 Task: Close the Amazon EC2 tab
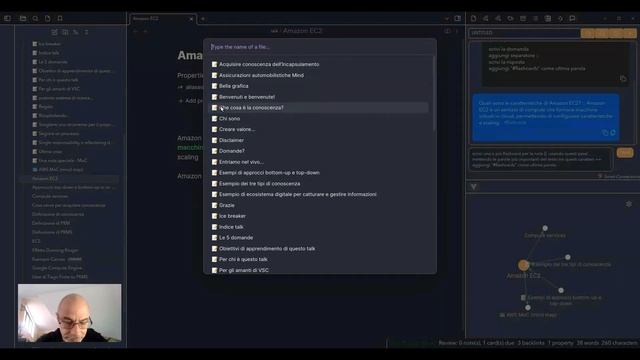pos(191,19)
